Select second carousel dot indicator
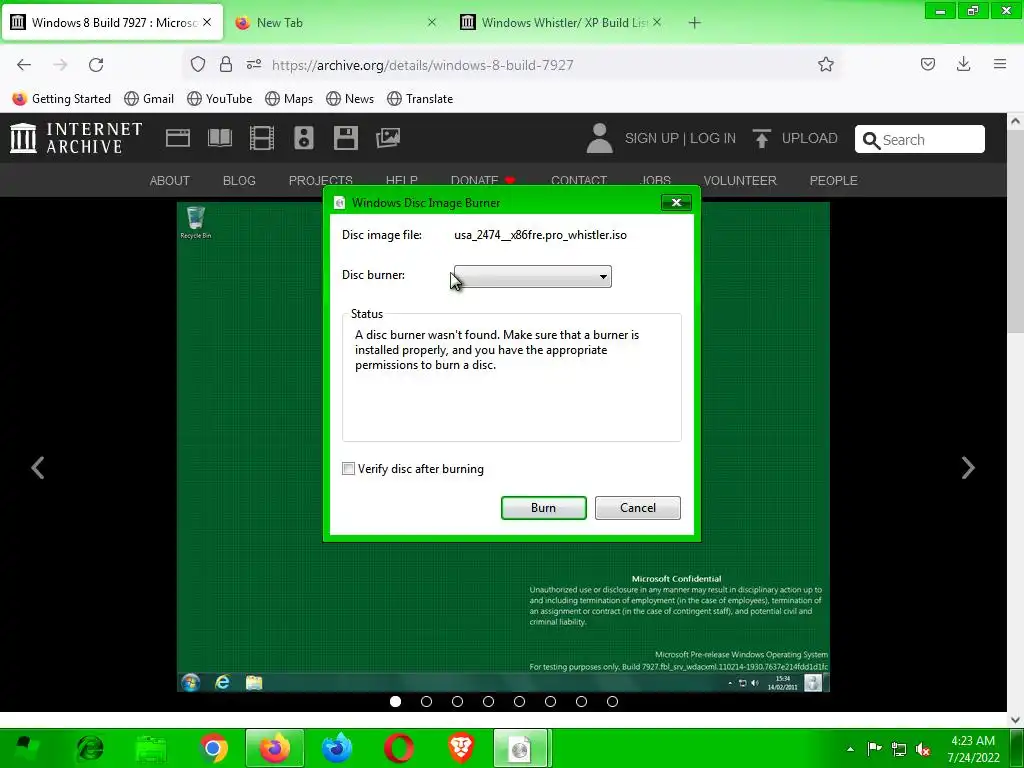This screenshot has height=768, width=1024. tap(426, 701)
